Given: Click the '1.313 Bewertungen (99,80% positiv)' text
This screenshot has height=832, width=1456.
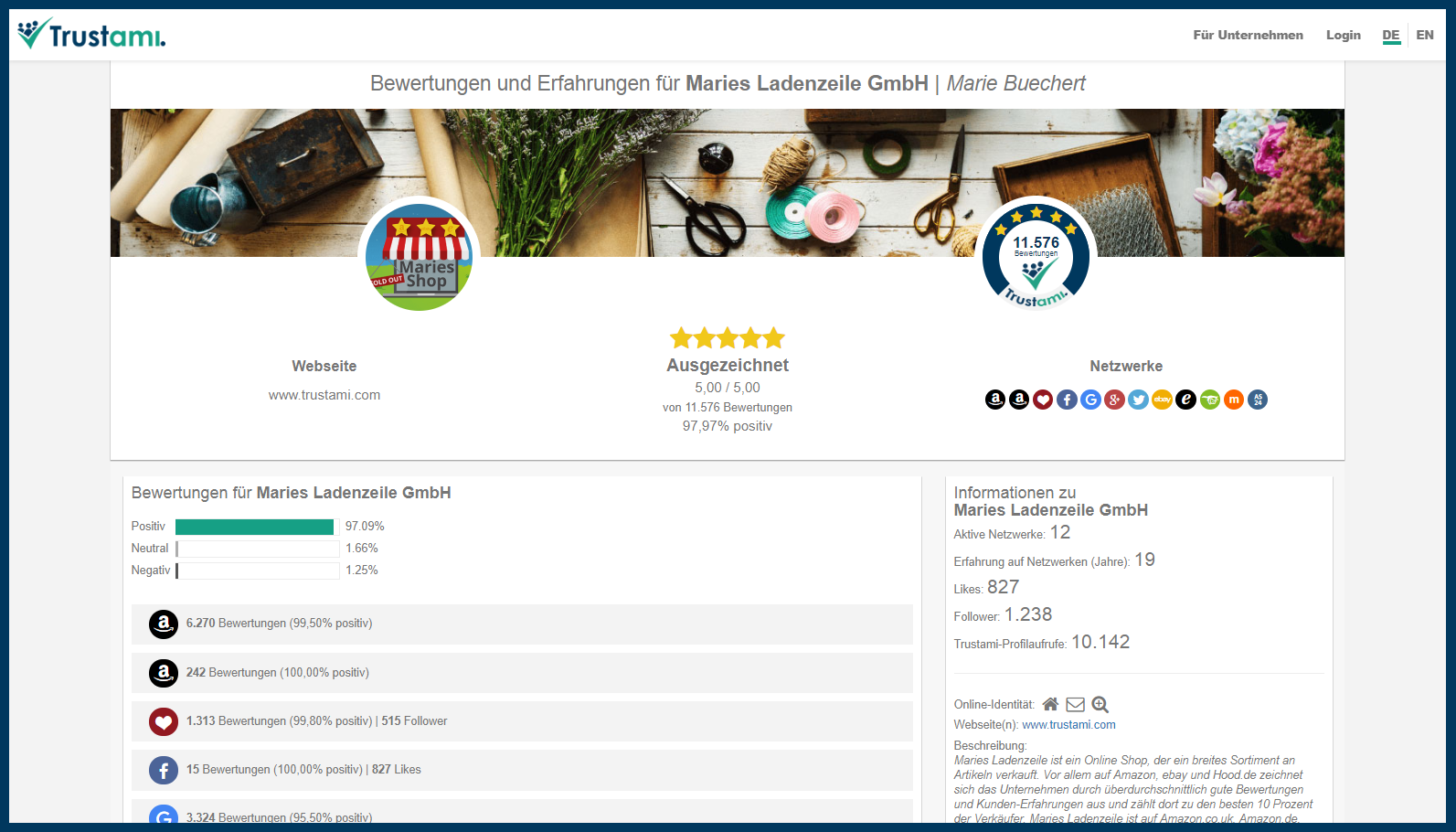Looking at the screenshot, I should pyautogui.click(x=279, y=721).
